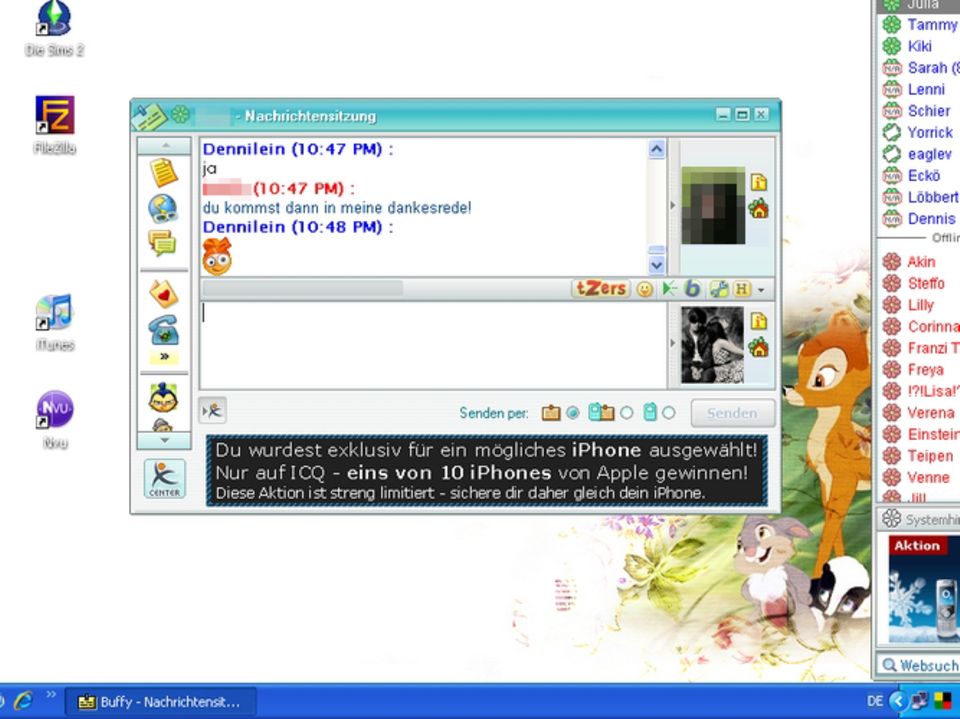960x719 pixels.
Task: Select the first 'Senden per' radio option
Action: point(573,412)
